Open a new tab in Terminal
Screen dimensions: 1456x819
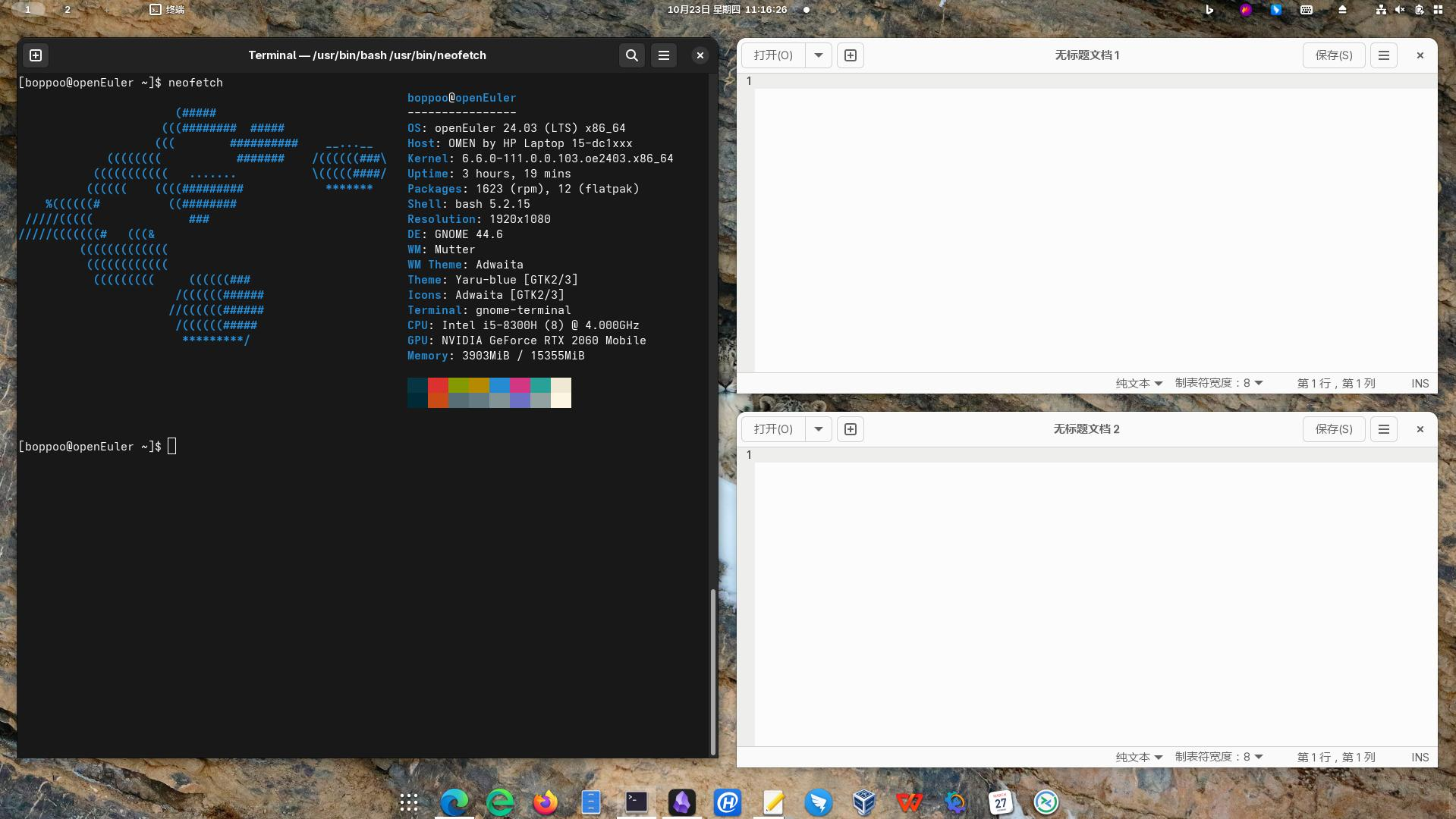36,55
